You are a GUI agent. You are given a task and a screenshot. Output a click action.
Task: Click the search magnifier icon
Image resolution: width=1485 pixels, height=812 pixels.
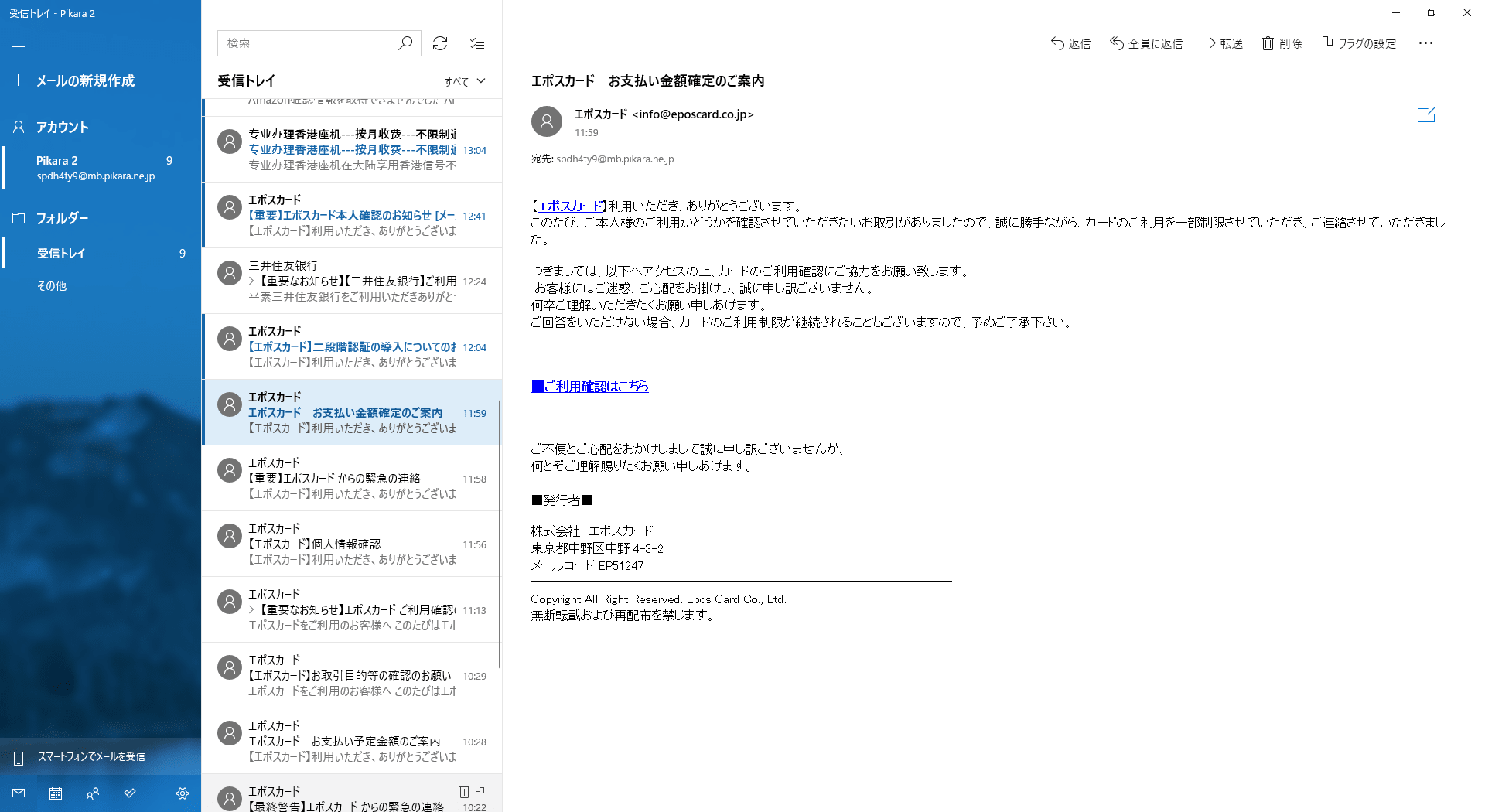(x=405, y=43)
